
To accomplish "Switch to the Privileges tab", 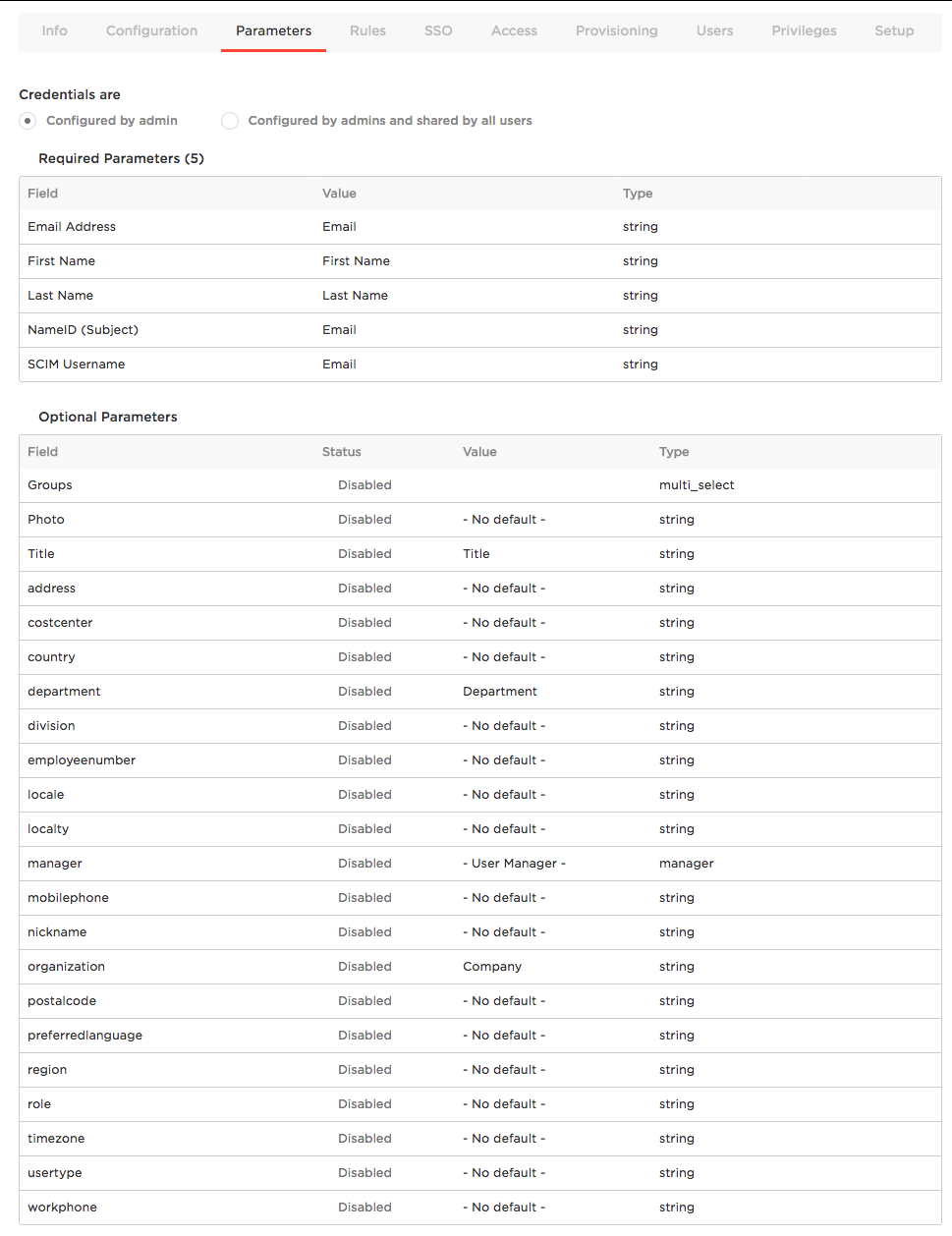I will 804,31.
